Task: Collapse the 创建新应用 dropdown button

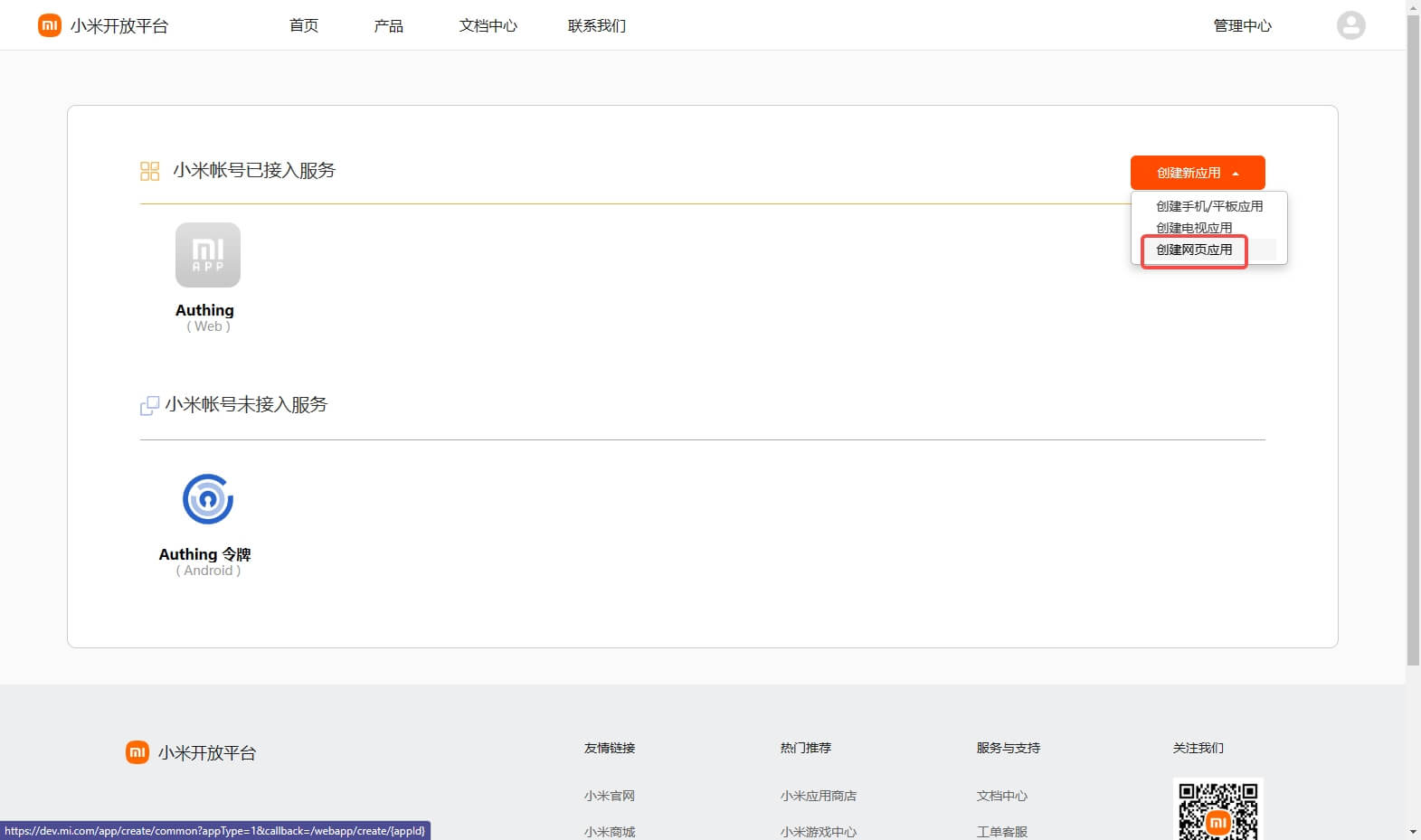Action: coord(1197,173)
